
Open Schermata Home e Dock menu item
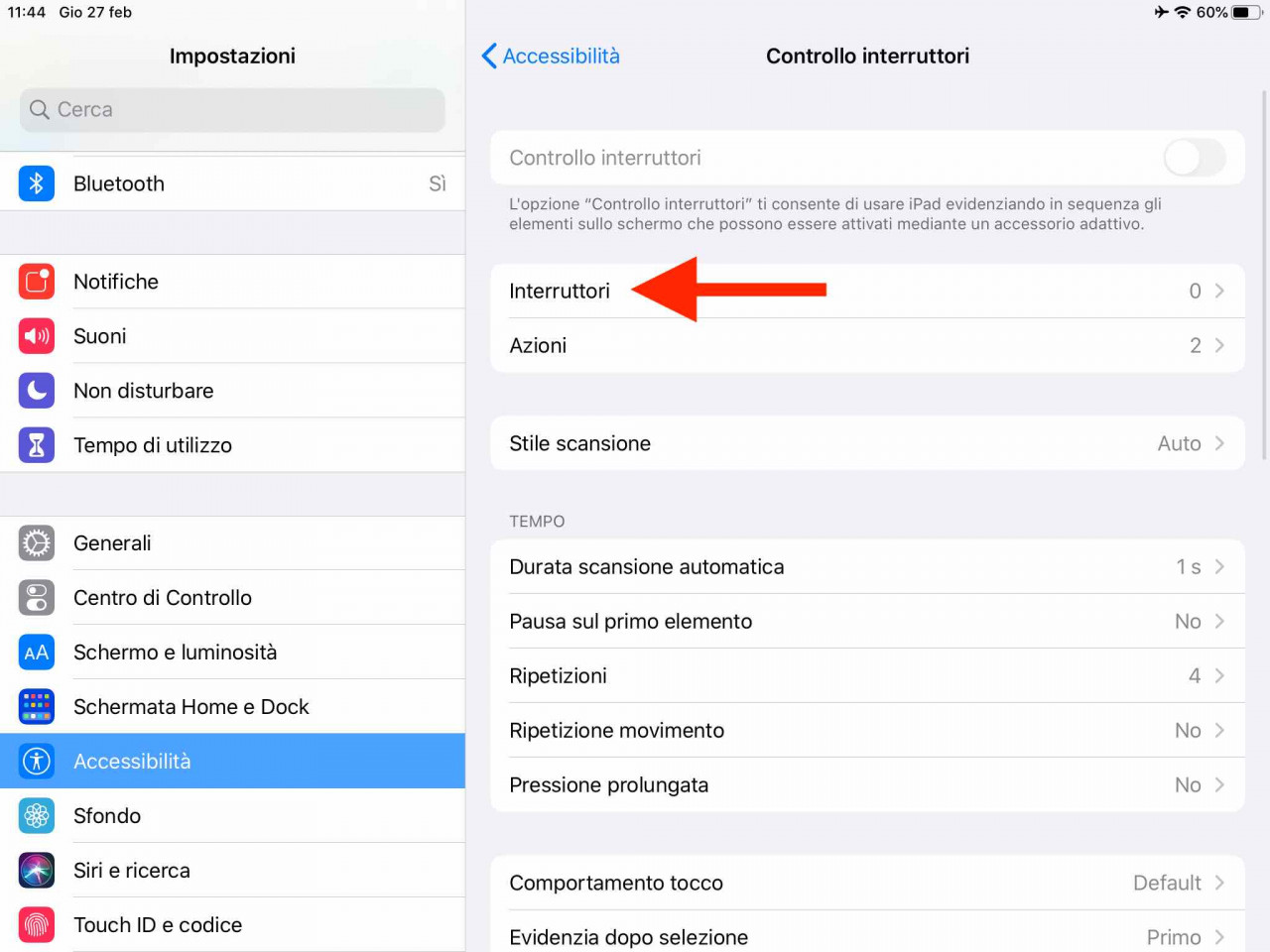tap(232, 707)
